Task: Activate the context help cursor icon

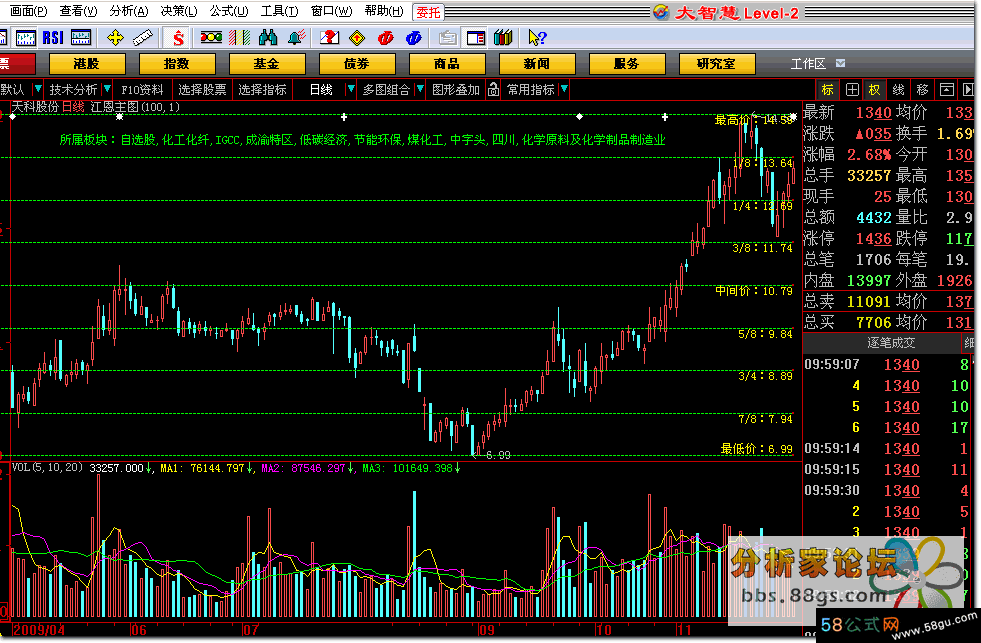Action: pyautogui.click(x=537, y=38)
